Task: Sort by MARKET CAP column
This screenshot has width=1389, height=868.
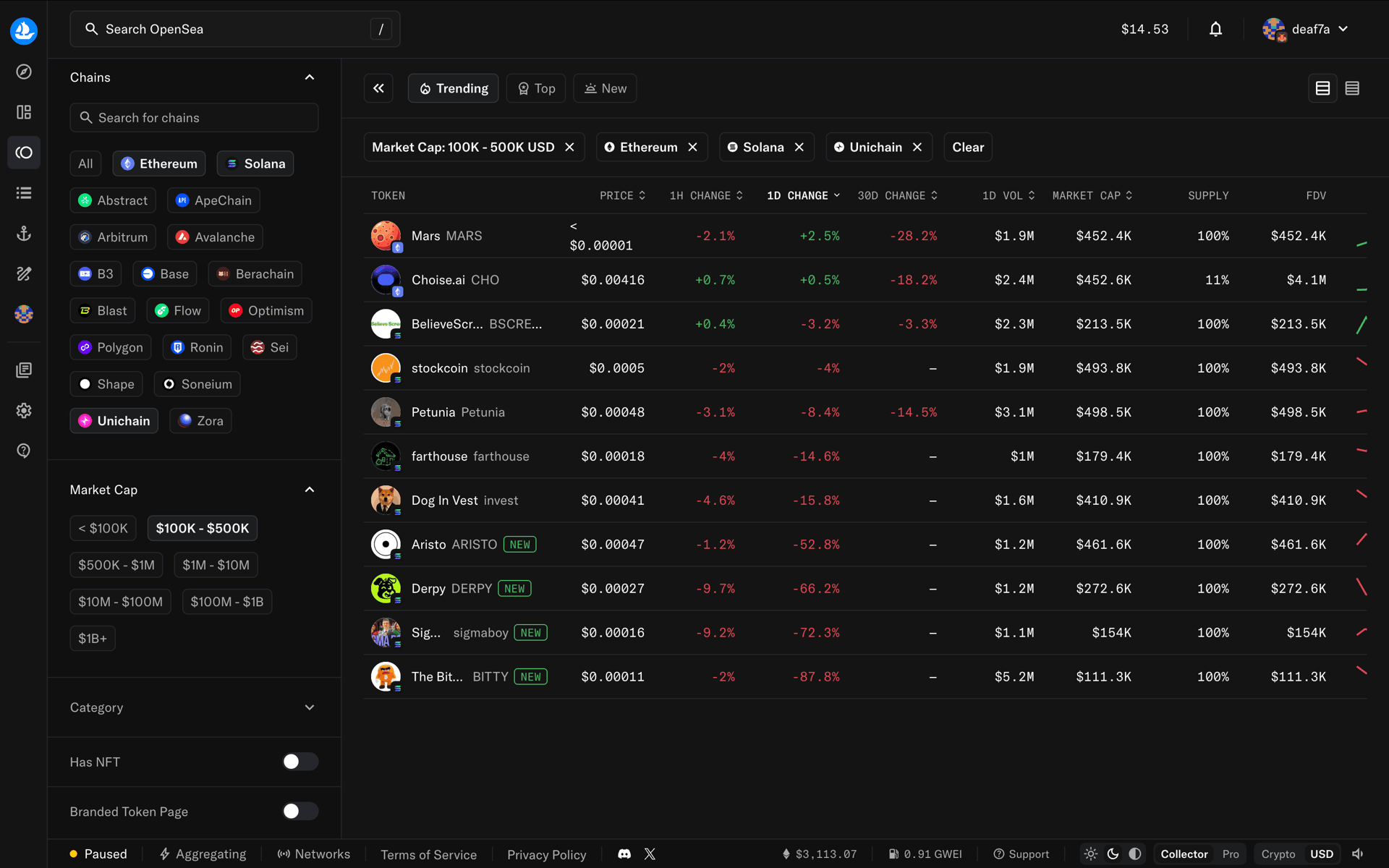Action: pyautogui.click(x=1092, y=196)
